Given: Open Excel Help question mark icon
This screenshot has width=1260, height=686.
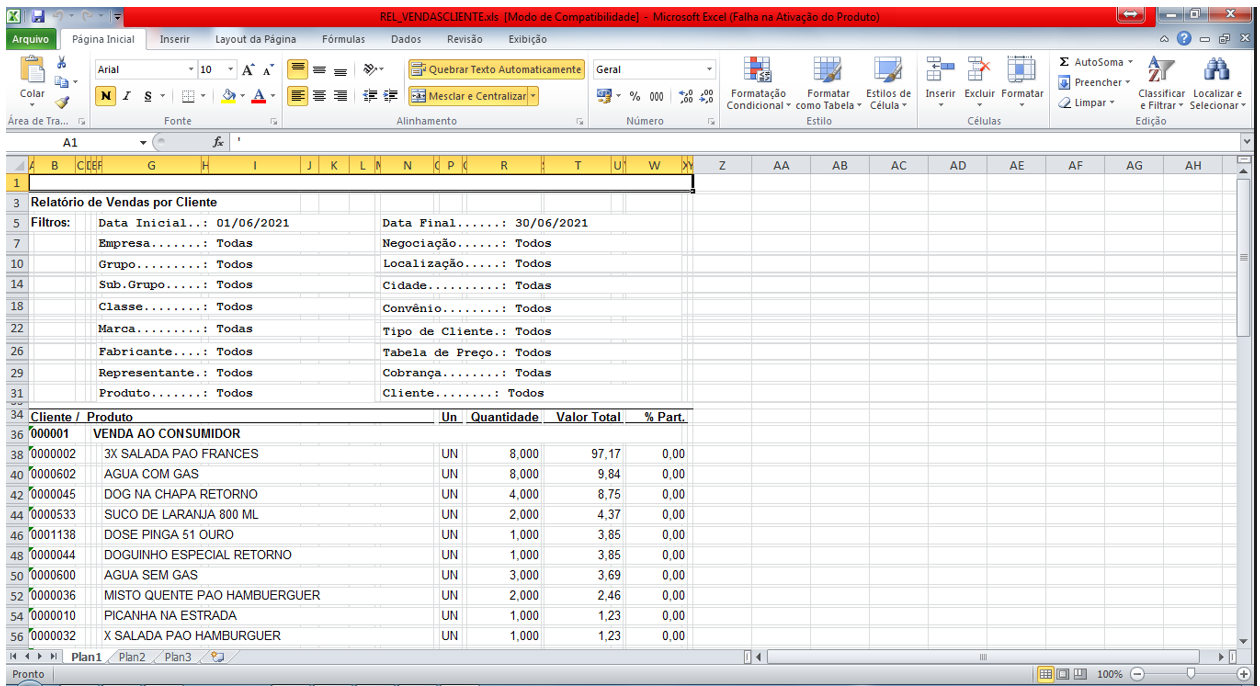Looking at the screenshot, I should pos(1184,39).
